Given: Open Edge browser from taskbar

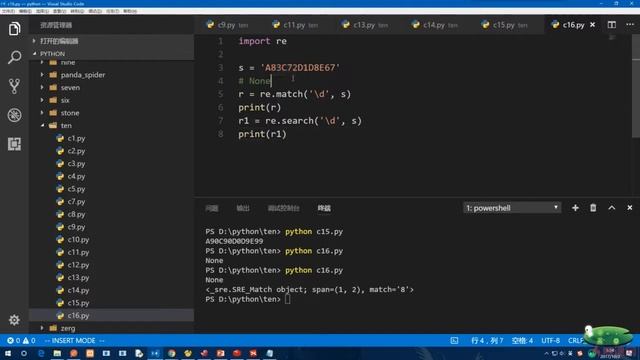Looking at the screenshot, I should click(x=41, y=353).
